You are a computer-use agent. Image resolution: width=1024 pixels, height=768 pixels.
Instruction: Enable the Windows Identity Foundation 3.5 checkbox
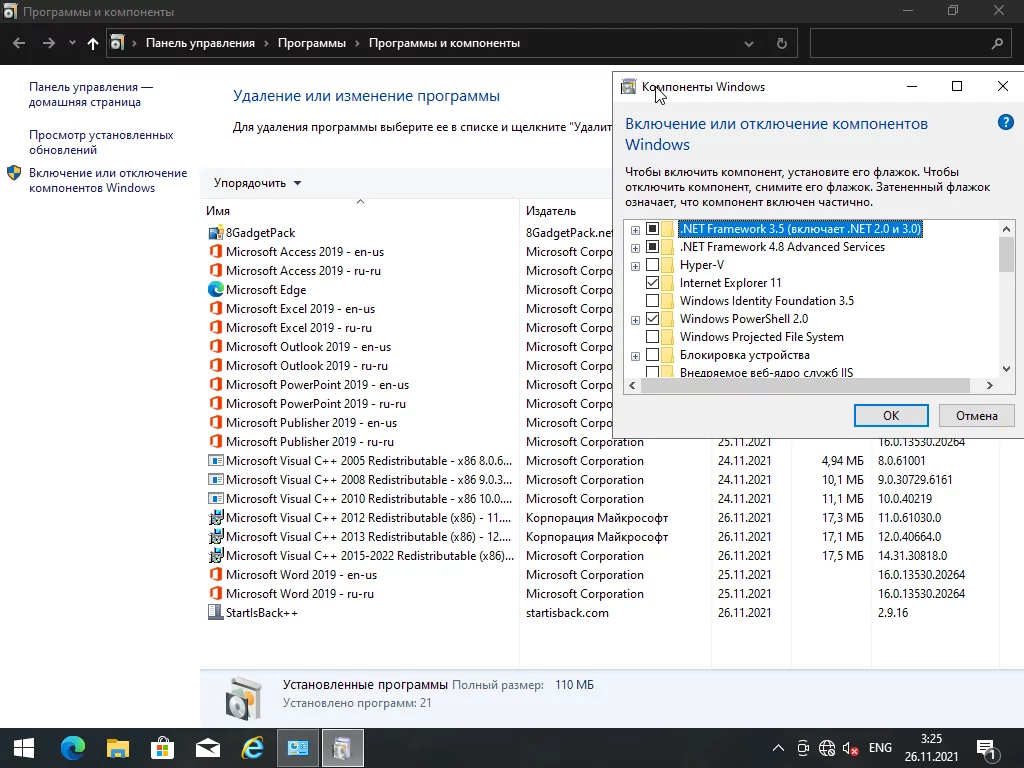[x=652, y=300]
